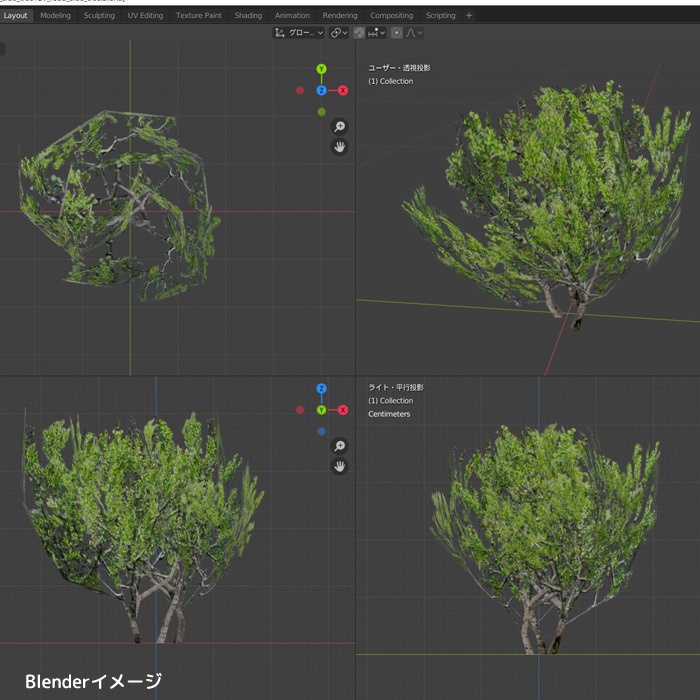Open the Texture Paint workspace
The width and height of the screenshot is (700, 700).
[199, 15]
